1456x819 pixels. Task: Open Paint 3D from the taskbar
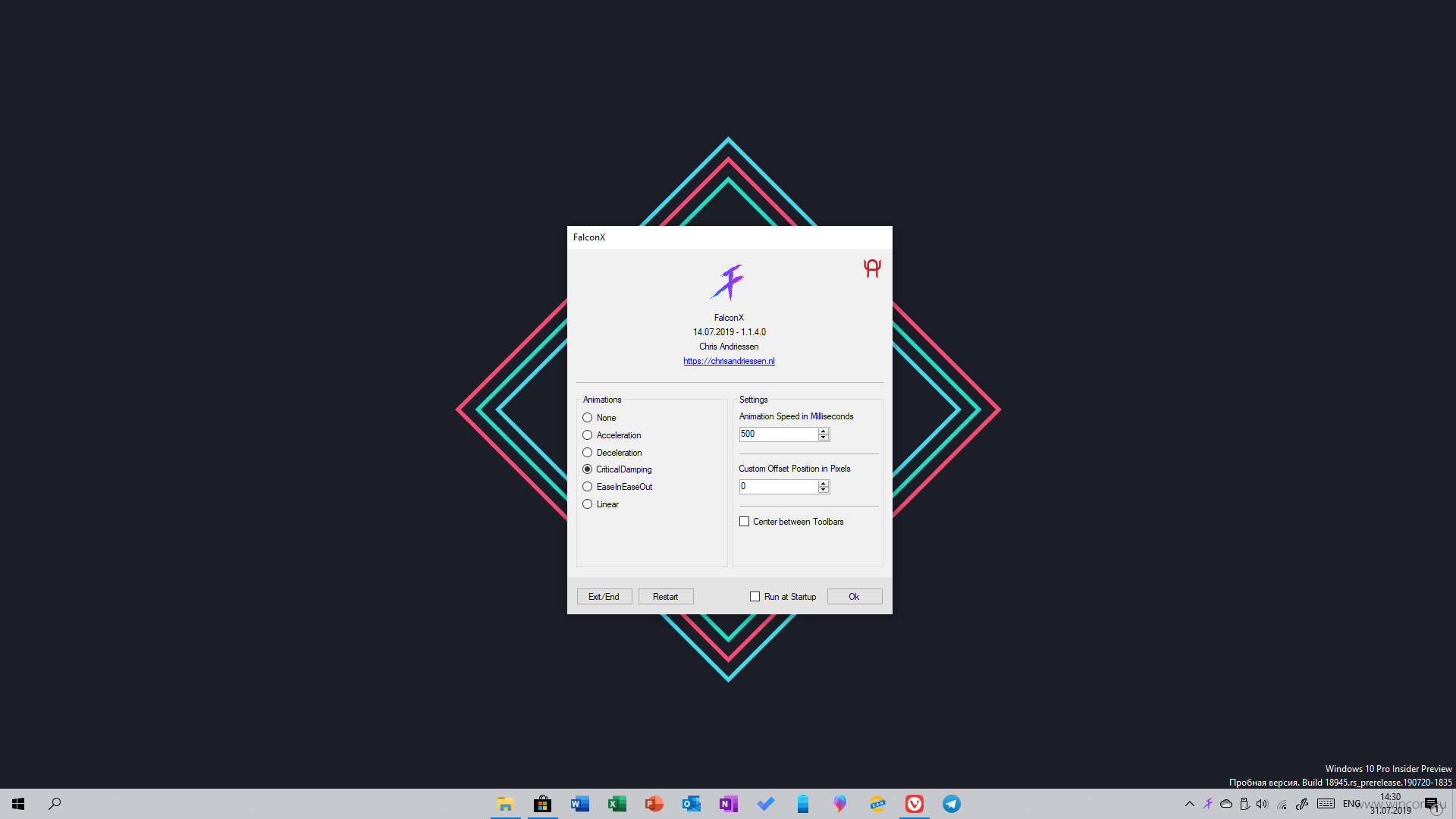(840, 804)
